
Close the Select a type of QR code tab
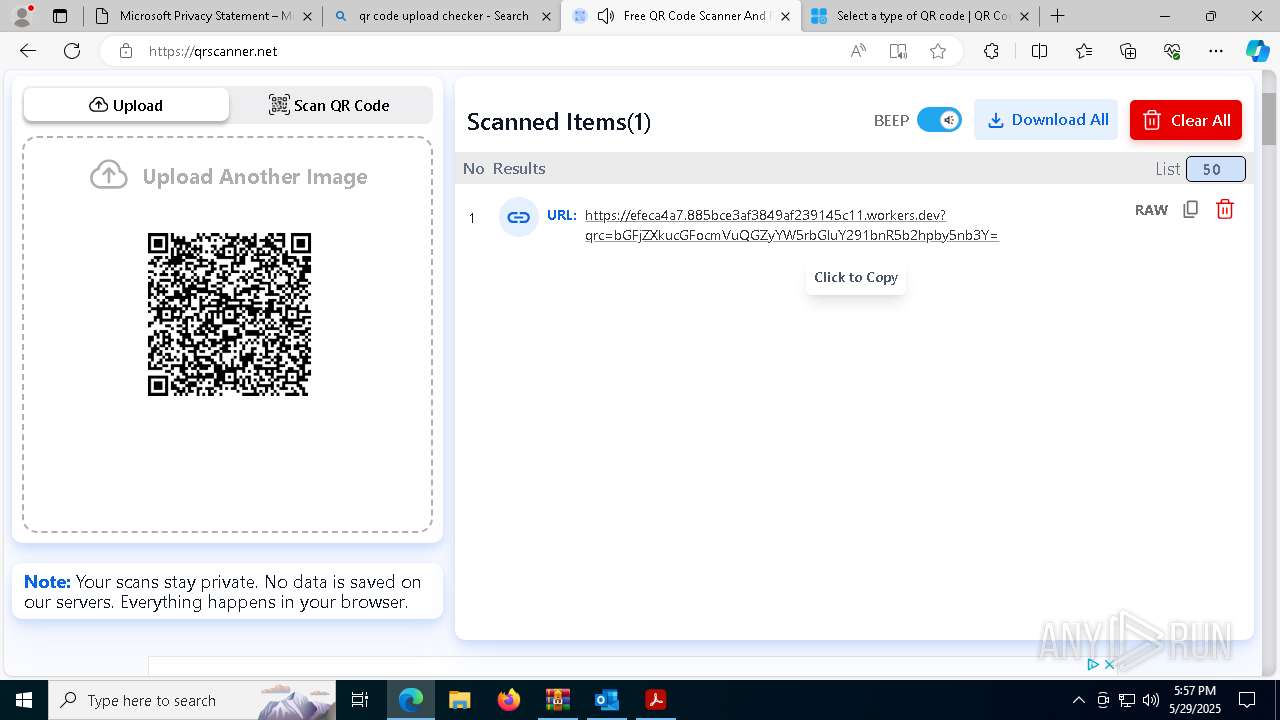1024,16
